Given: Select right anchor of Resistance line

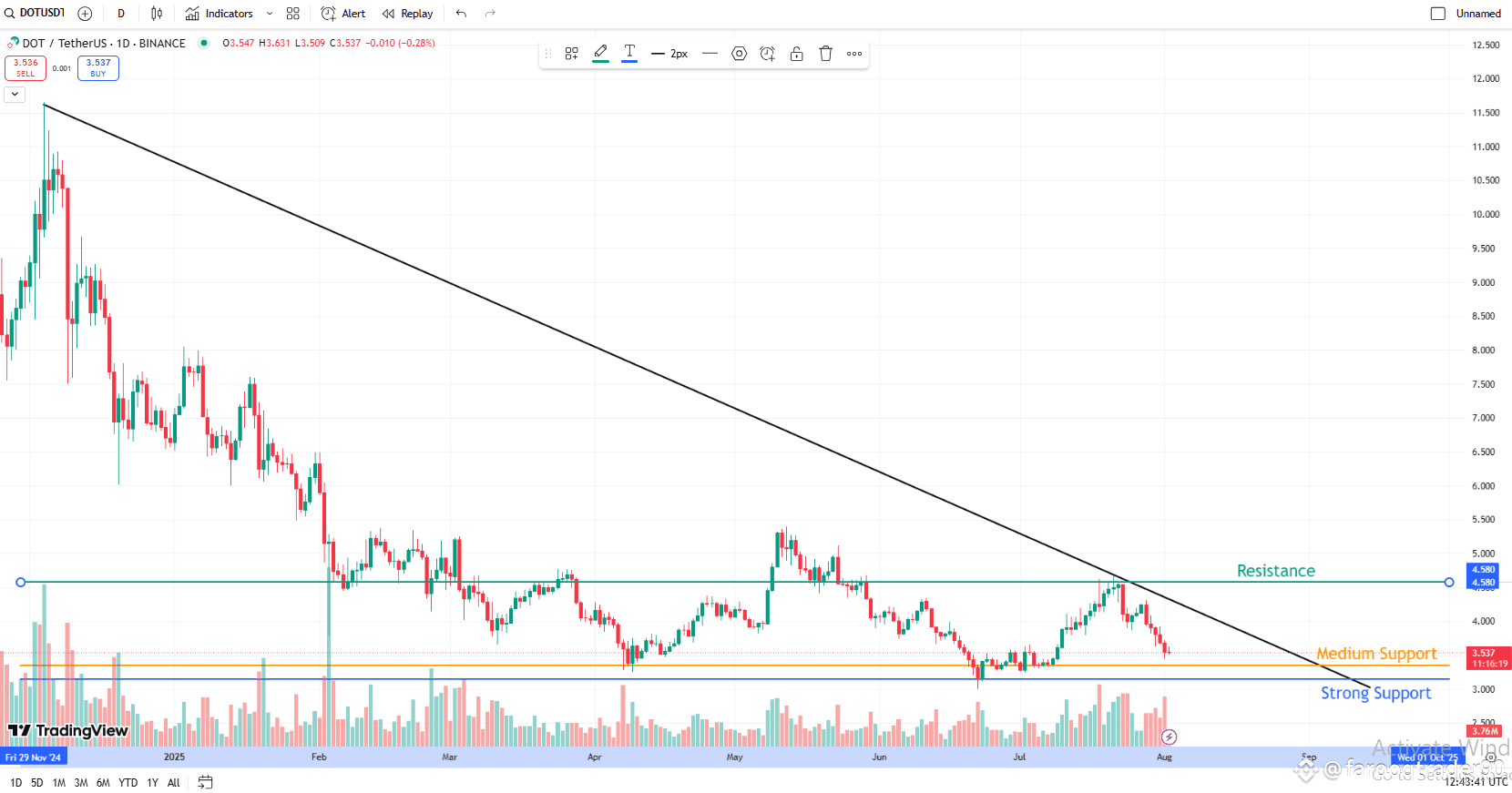Looking at the screenshot, I should [1449, 582].
